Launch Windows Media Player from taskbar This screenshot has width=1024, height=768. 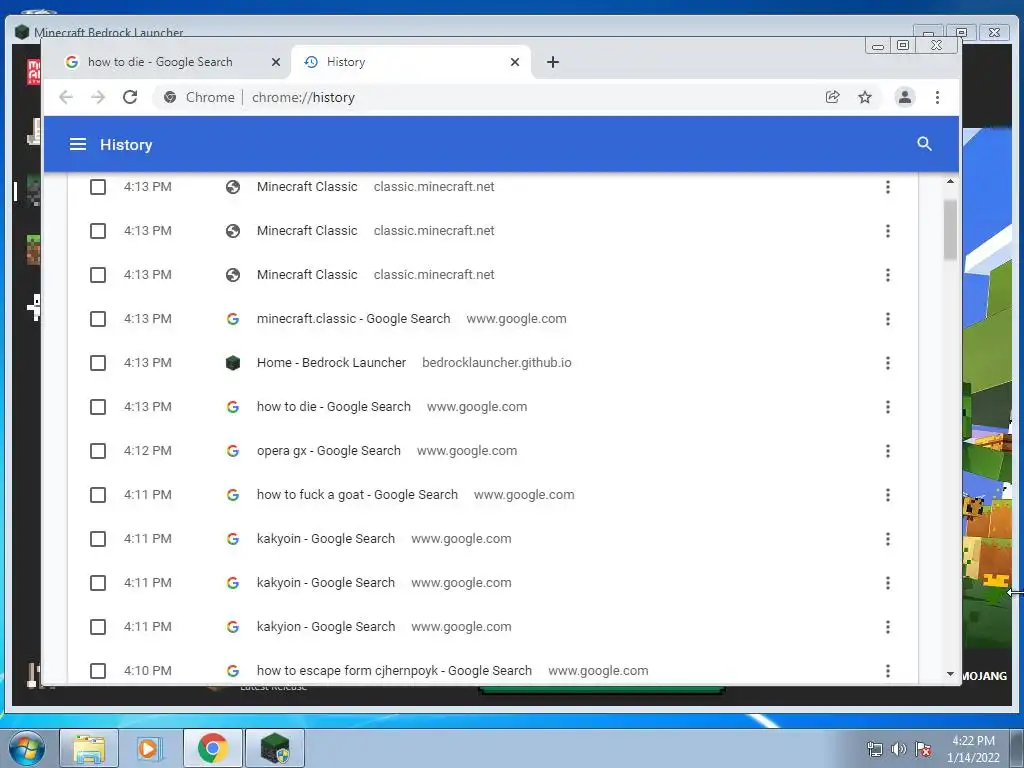(x=150, y=748)
